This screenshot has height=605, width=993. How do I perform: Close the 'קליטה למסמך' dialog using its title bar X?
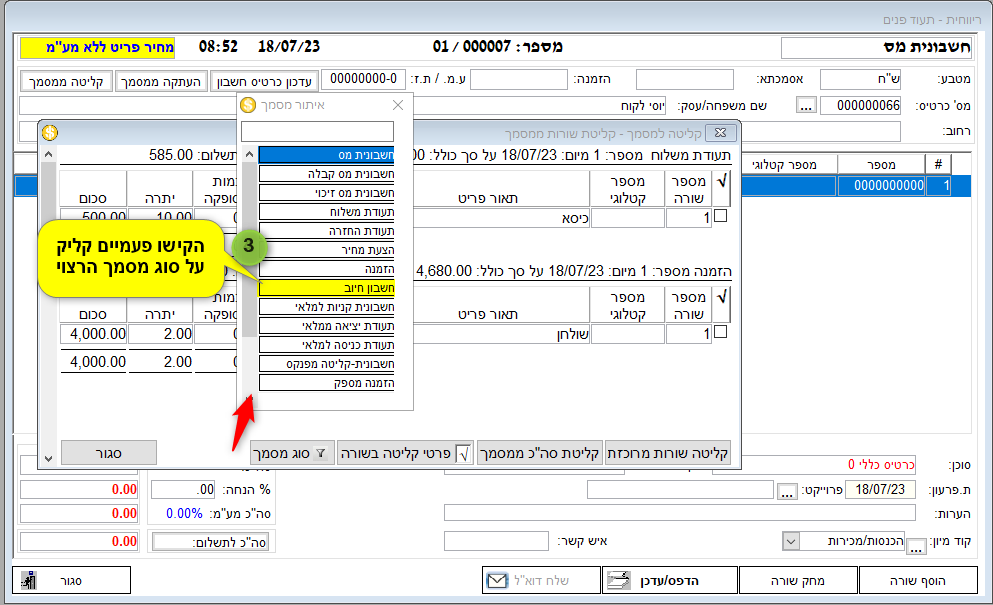pos(720,132)
